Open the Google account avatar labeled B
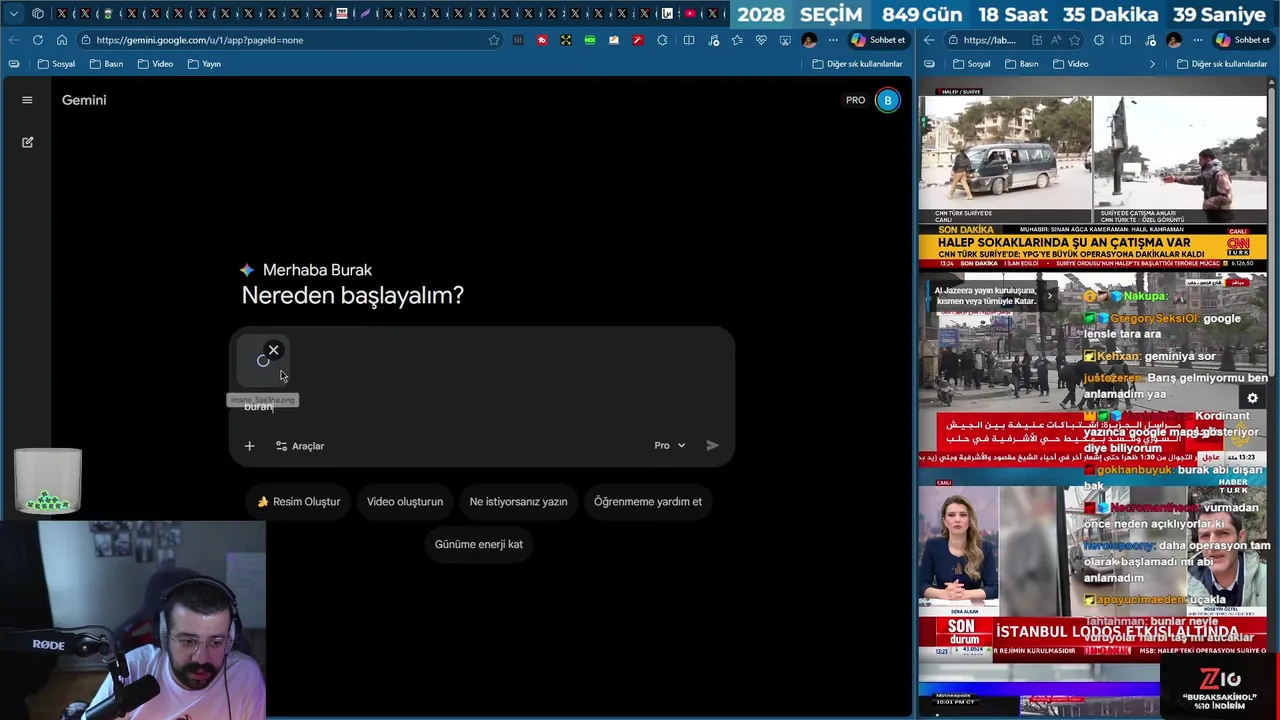The height and width of the screenshot is (720, 1280). coord(887,100)
